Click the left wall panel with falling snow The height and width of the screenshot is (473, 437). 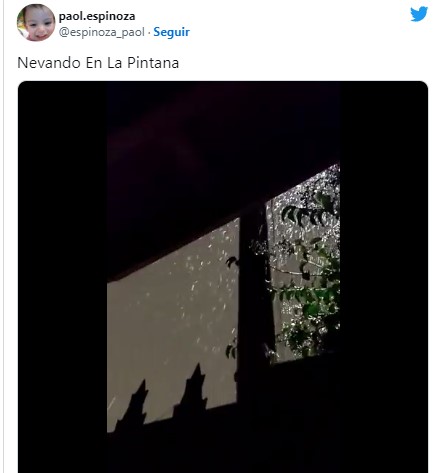pyautogui.click(x=173, y=317)
